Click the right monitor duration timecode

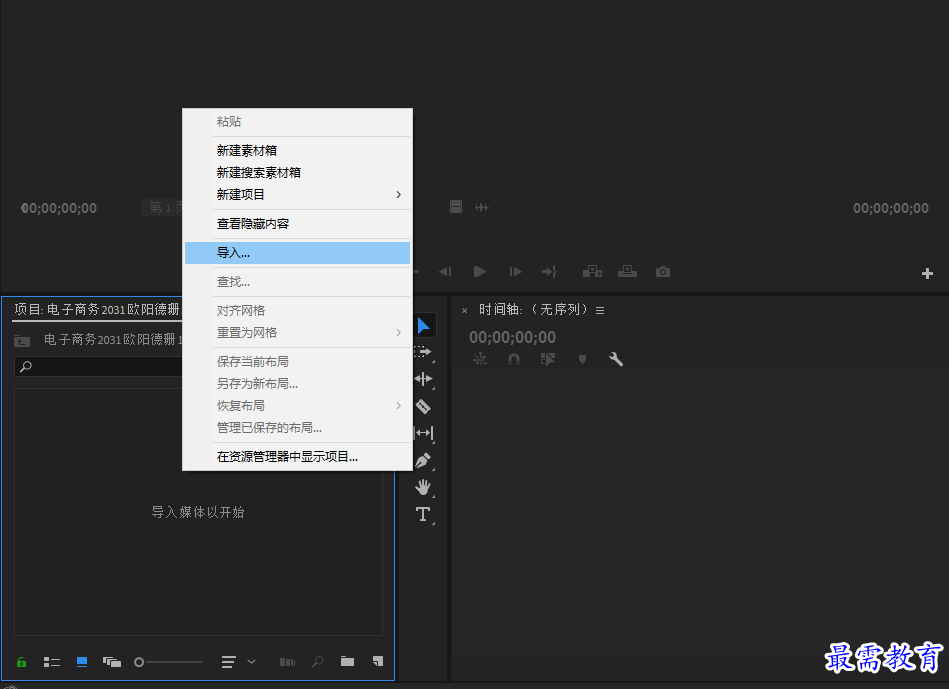click(x=890, y=208)
